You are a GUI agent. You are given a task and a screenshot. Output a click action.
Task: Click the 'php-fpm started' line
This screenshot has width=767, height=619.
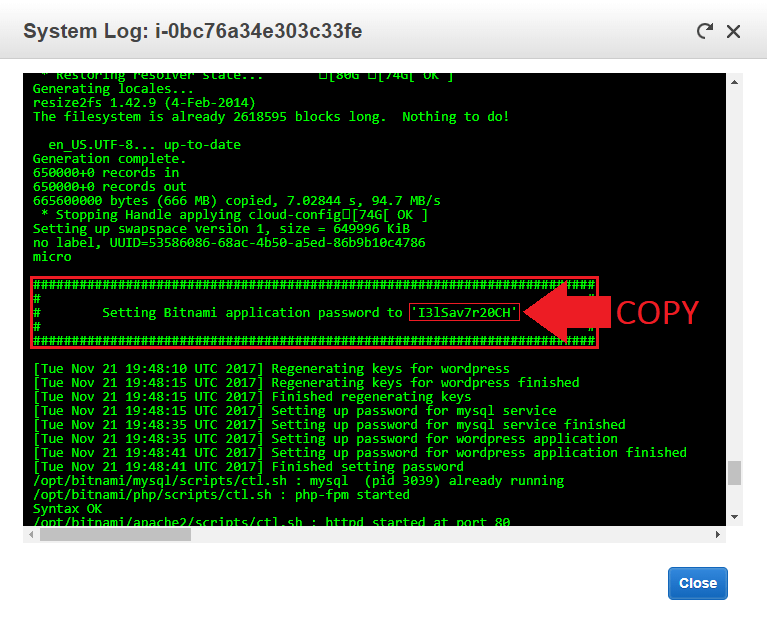(x=221, y=495)
